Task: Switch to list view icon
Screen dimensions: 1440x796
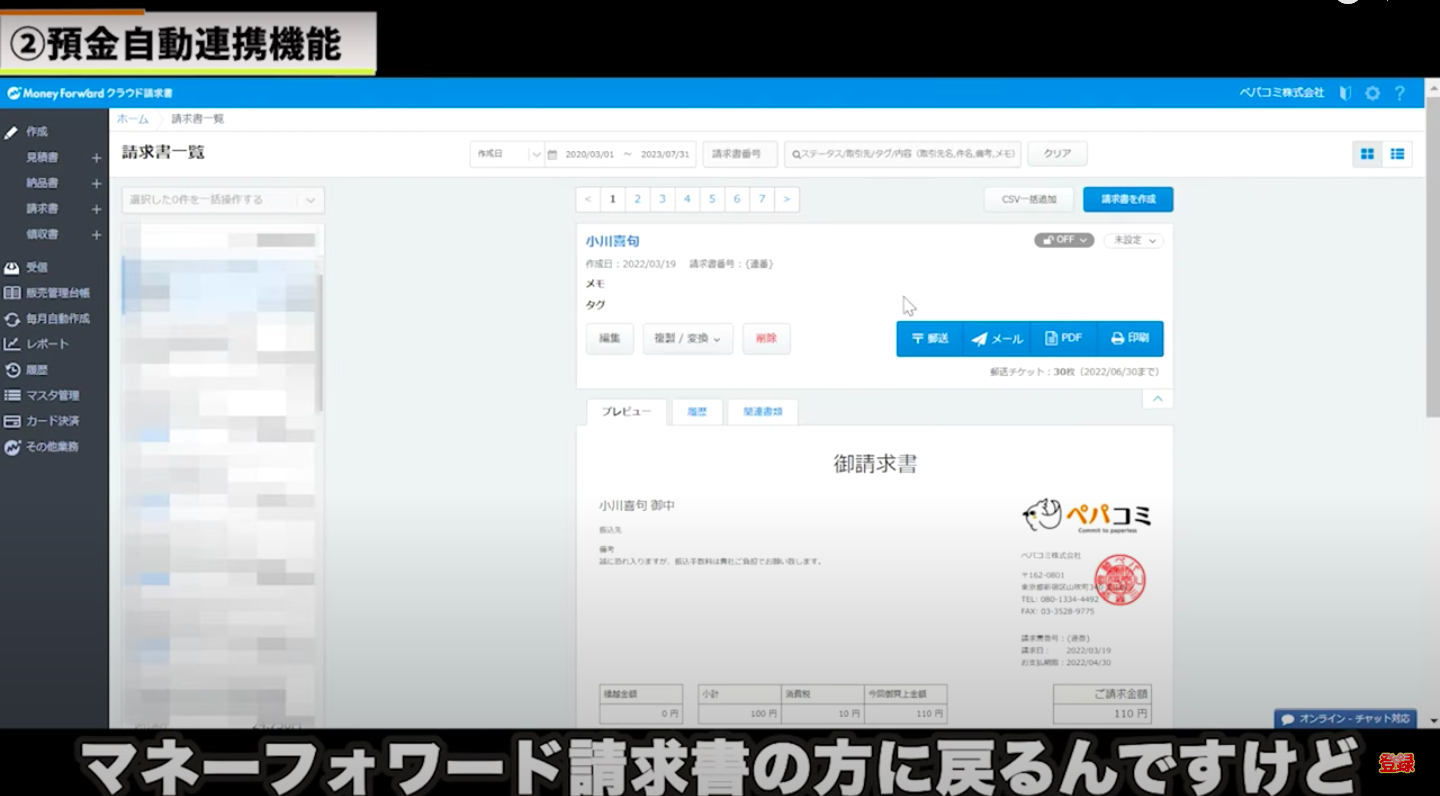Action: pos(1397,154)
